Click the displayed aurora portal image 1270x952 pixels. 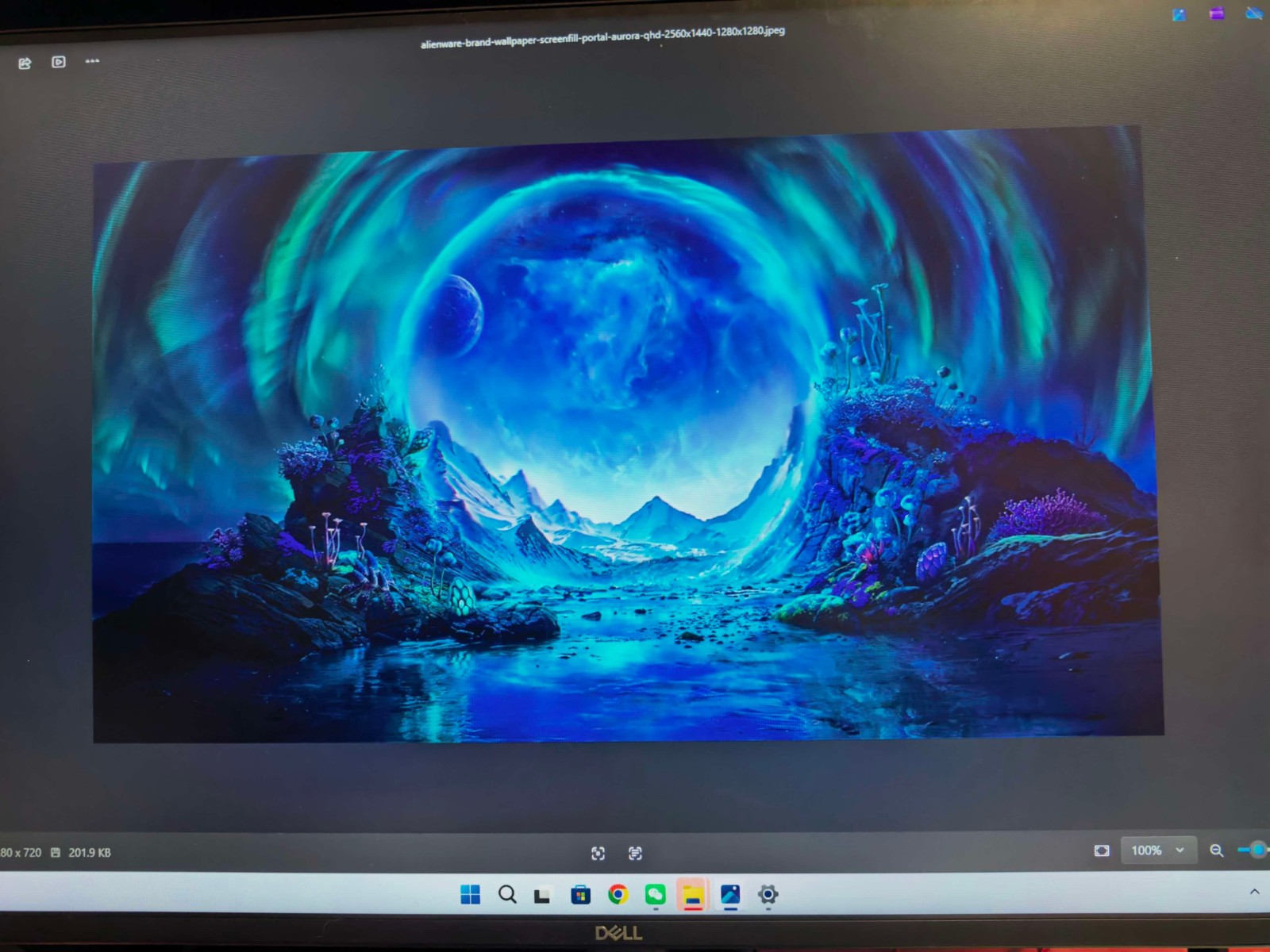[627, 435]
